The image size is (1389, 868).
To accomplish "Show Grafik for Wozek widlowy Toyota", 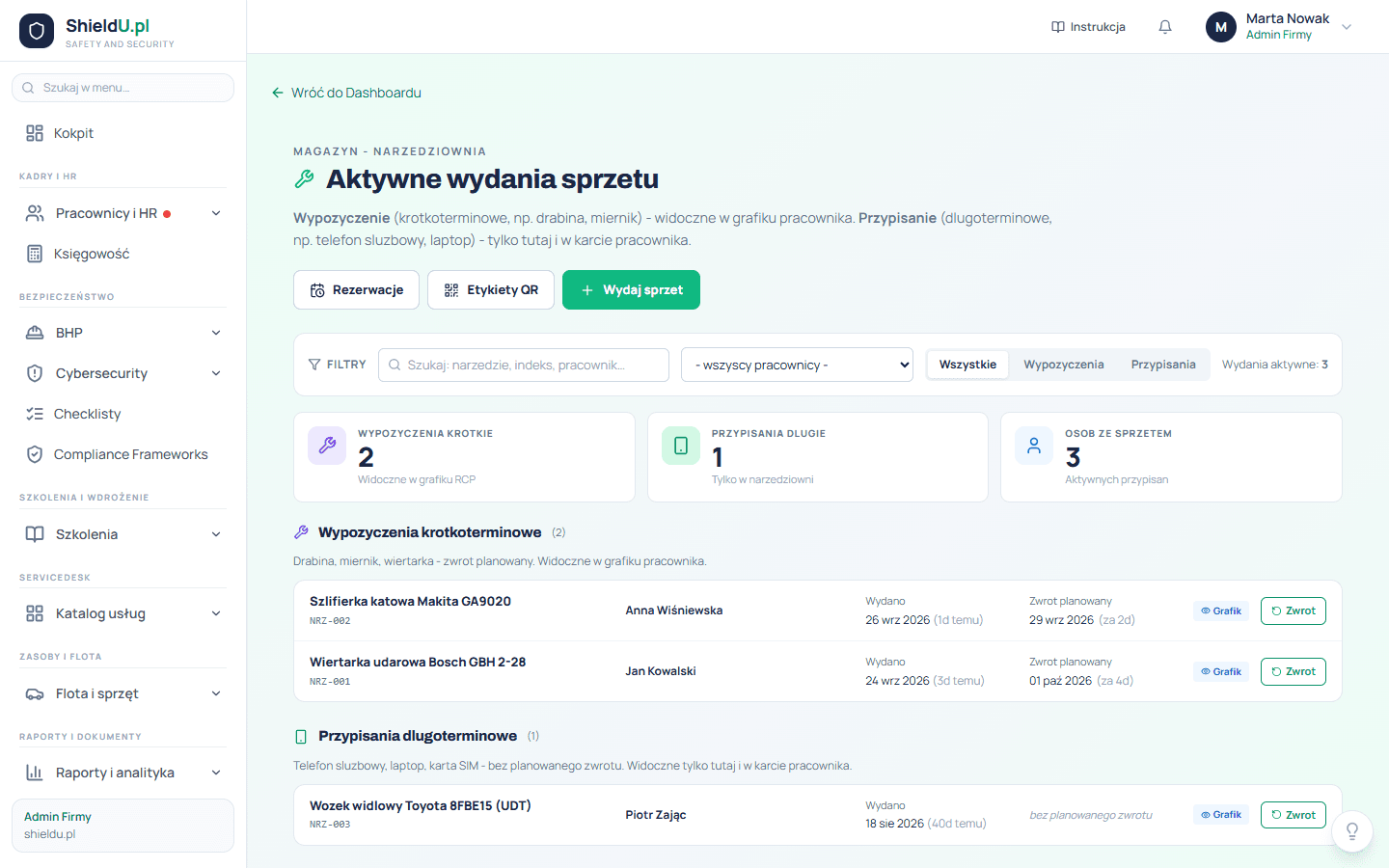I will 1221,815.
